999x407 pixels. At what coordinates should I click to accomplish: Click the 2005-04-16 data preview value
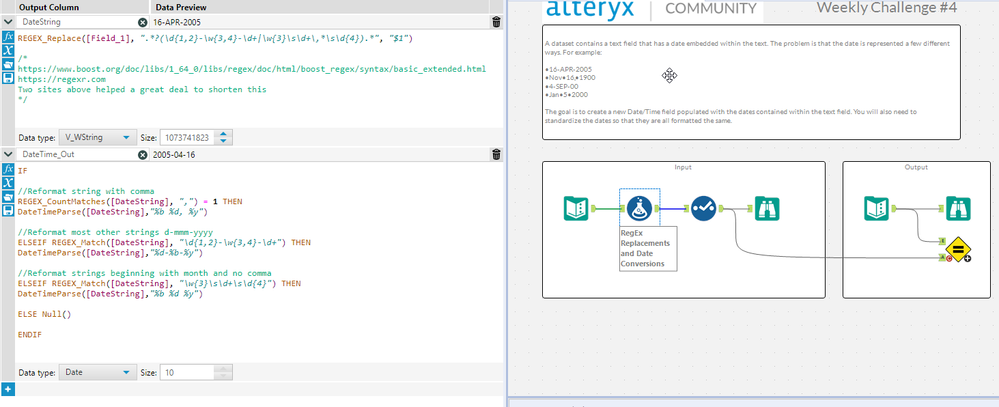tap(173, 154)
